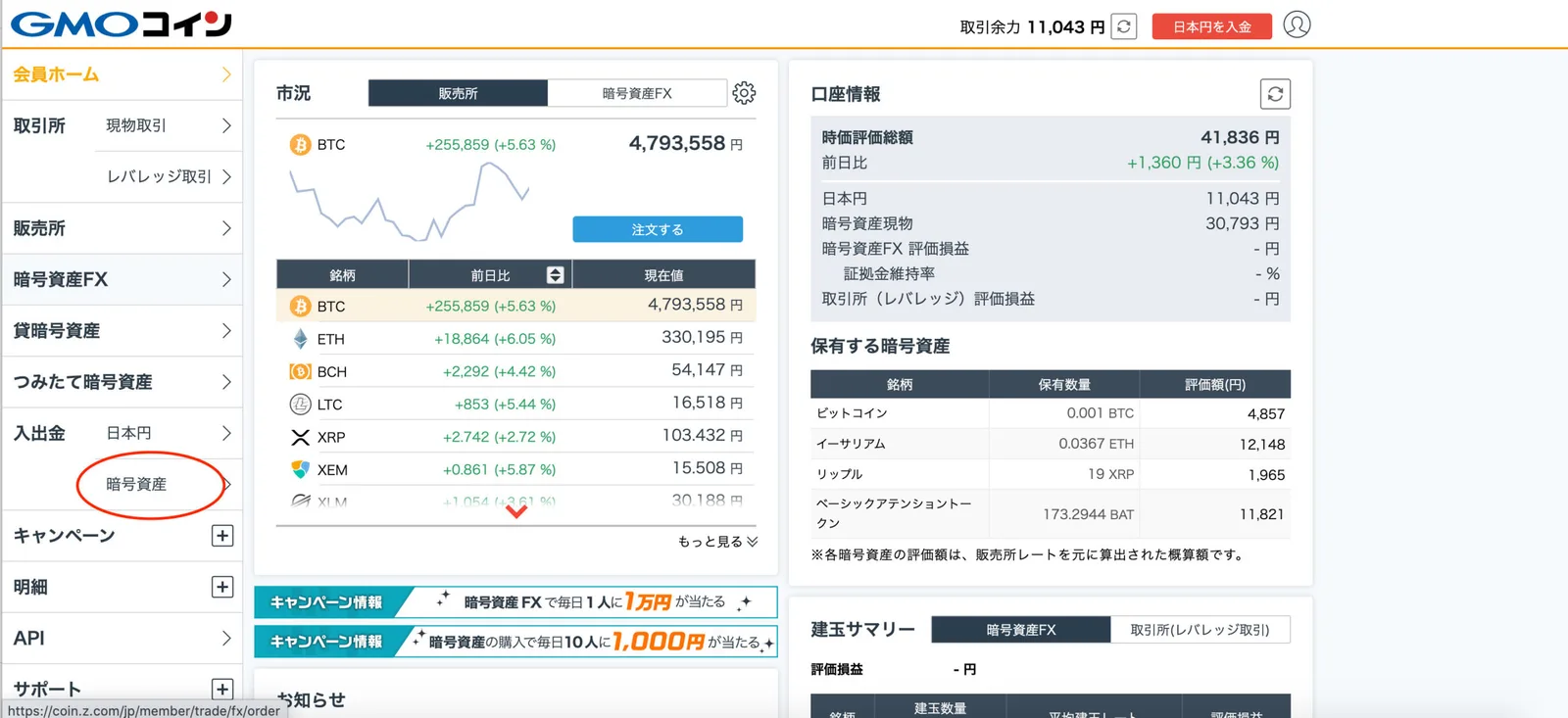Open 日本円 under 入出金
1568x718 pixels.
tap(169, 433)
